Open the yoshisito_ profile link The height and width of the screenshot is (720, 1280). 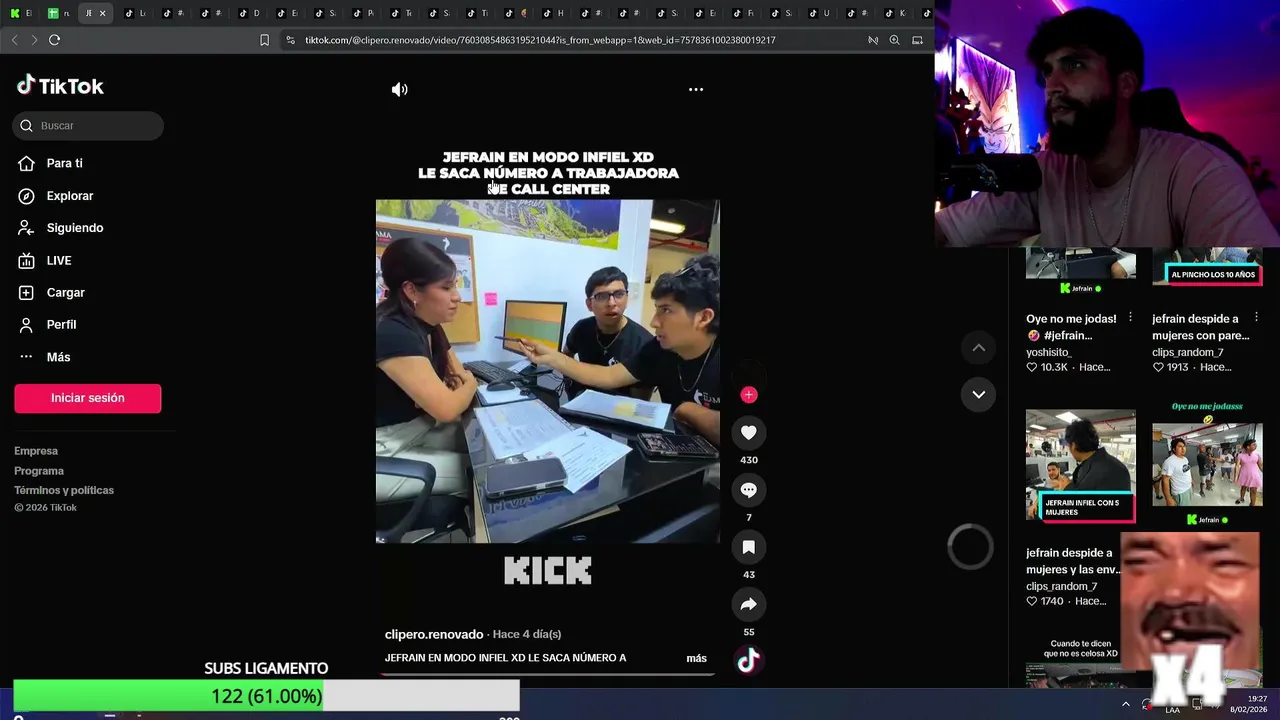point(1048,352)
